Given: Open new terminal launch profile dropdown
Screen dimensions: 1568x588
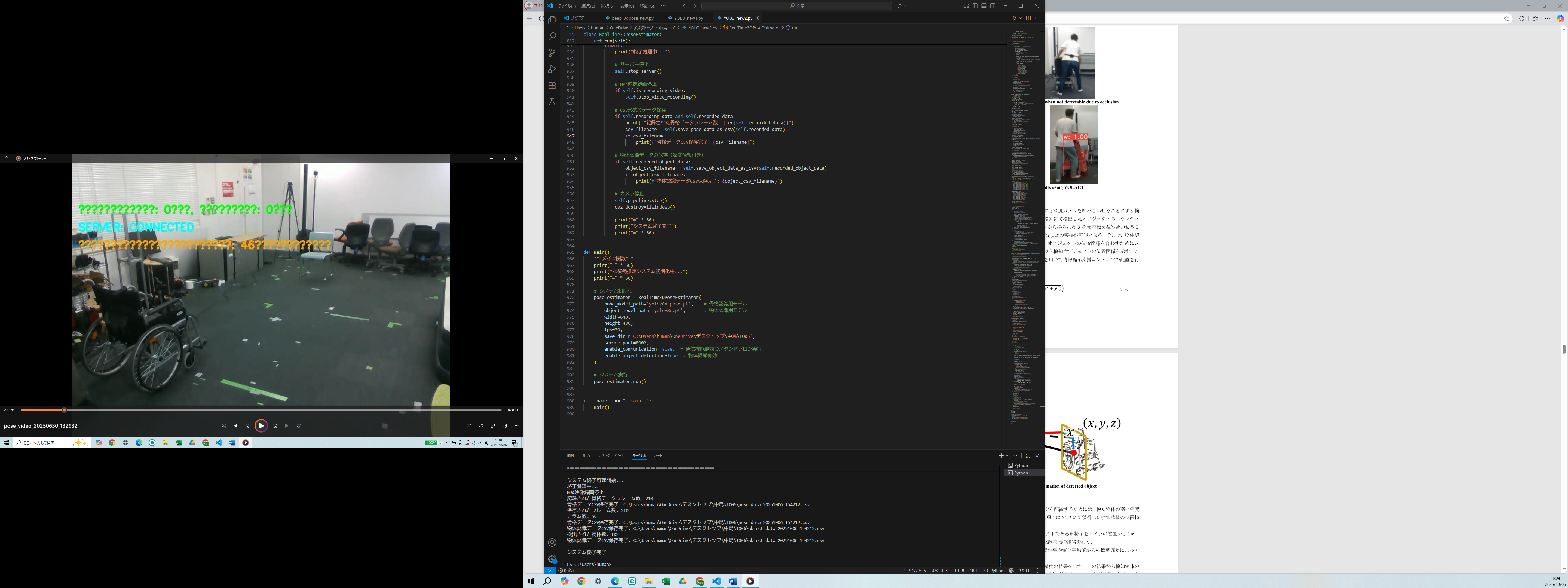Looking at the screenshot, I should [1007, 455].
